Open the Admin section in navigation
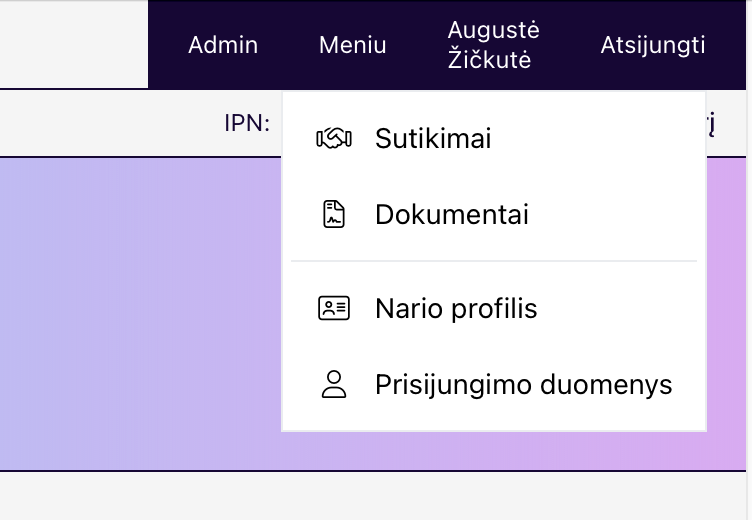Image resolution: width=752 pixels, height=520 pixels. coord(223,45)
